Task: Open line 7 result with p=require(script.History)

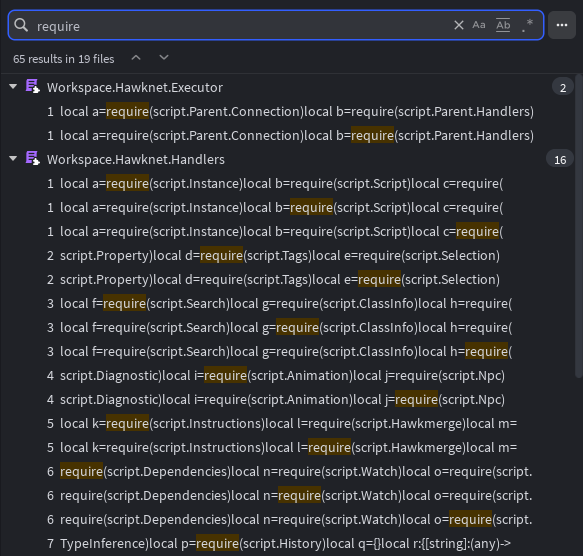Action: (x=279, y=543)
